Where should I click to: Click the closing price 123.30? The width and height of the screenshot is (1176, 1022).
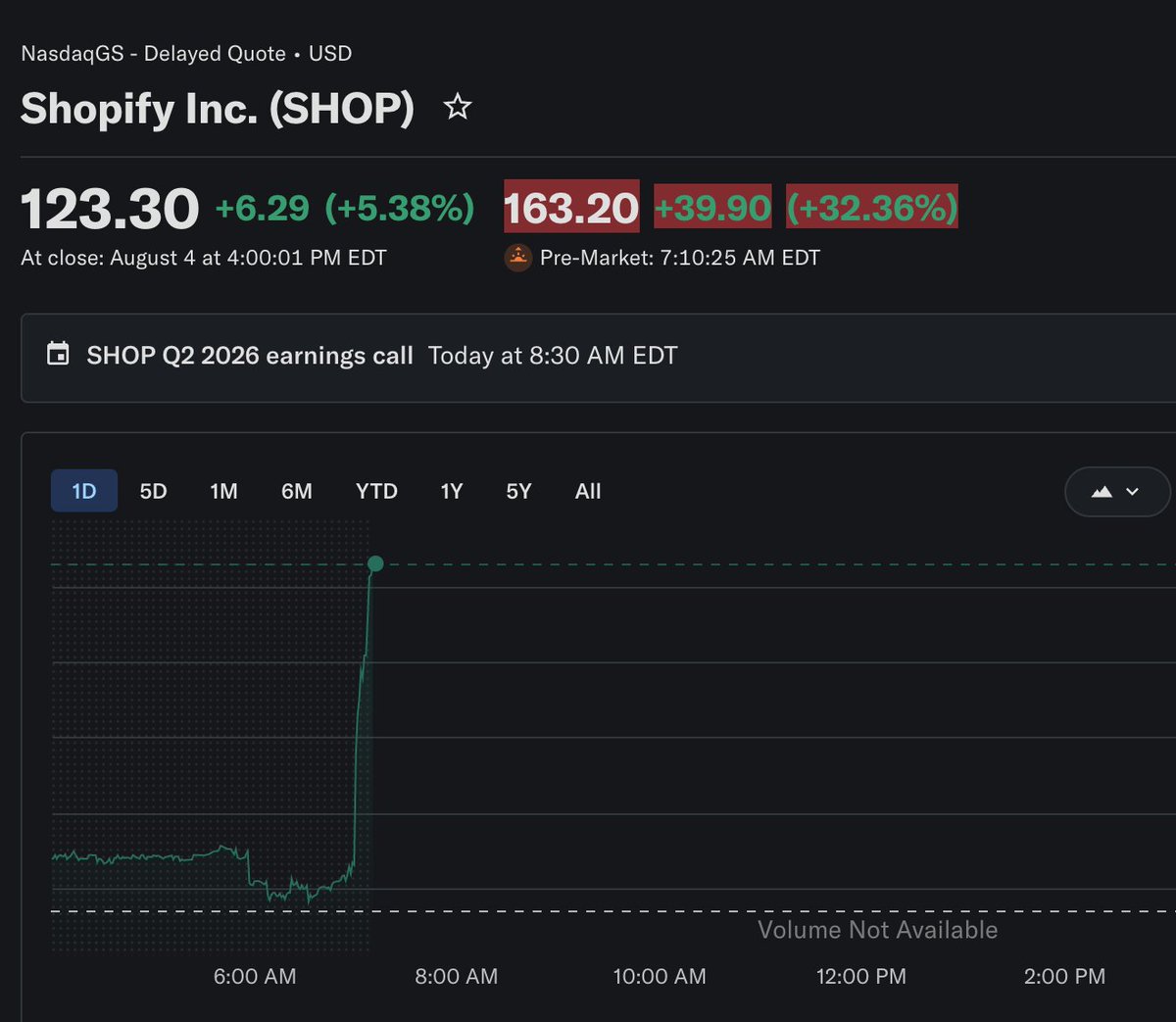point(110,209)
